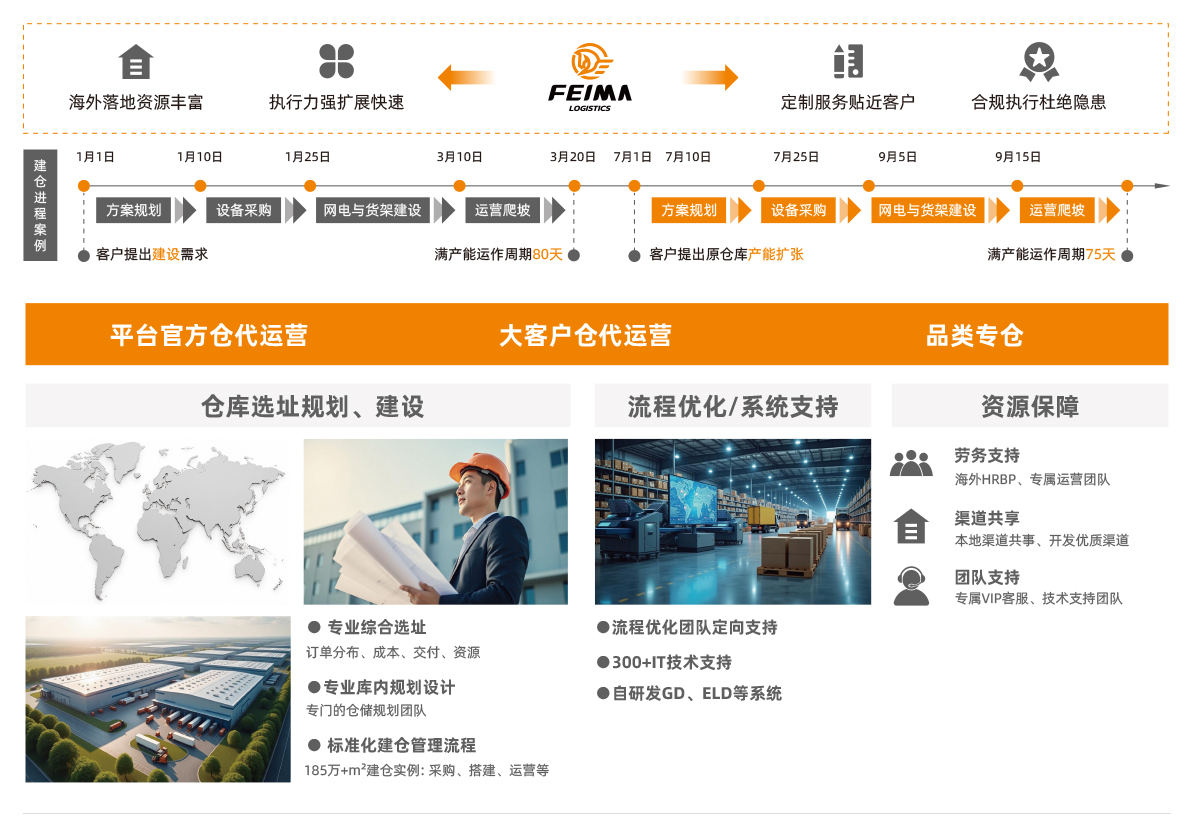
Task: Click the headset icon for 团队支持
Action: pyautogui.click(x=912, y=588)
